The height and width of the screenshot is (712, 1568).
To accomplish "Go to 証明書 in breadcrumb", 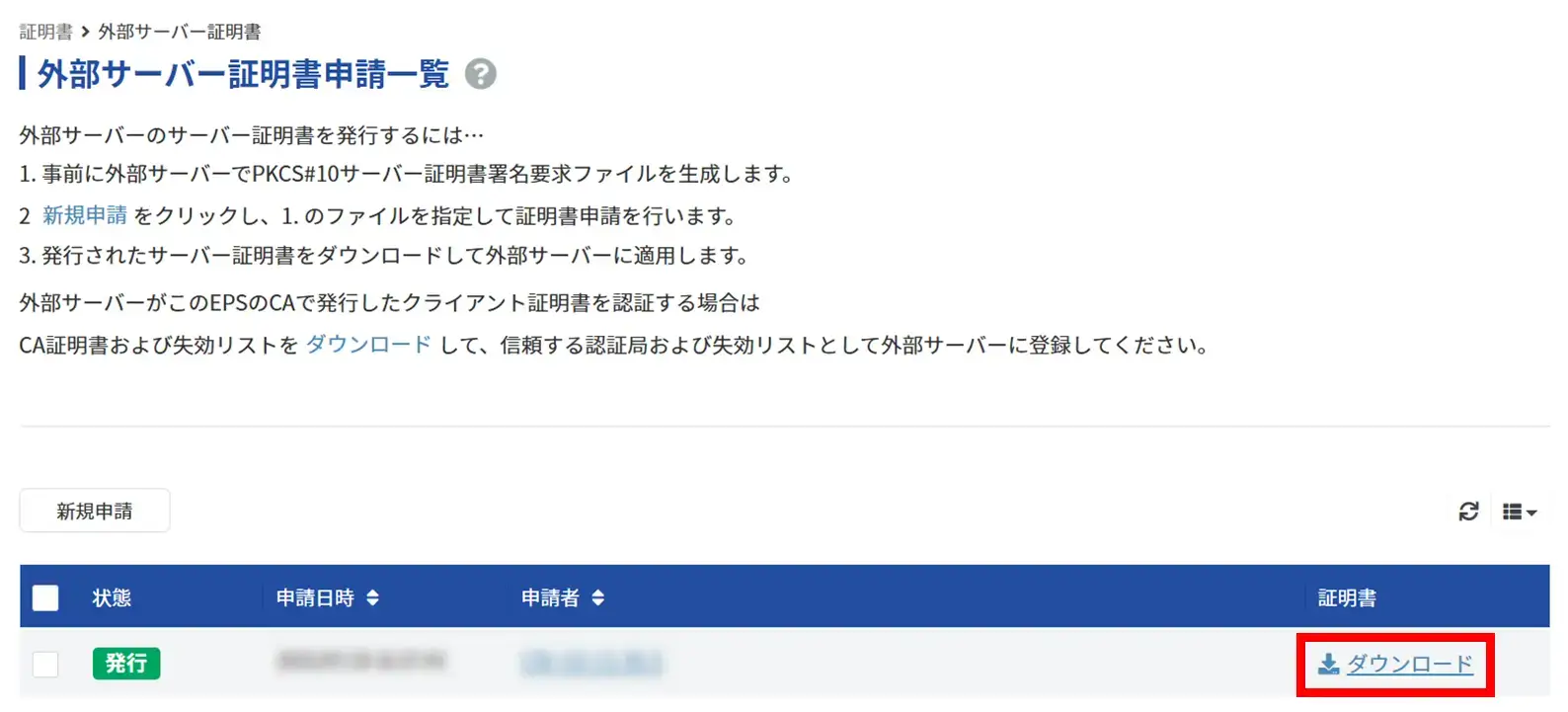I will point(45,32).
